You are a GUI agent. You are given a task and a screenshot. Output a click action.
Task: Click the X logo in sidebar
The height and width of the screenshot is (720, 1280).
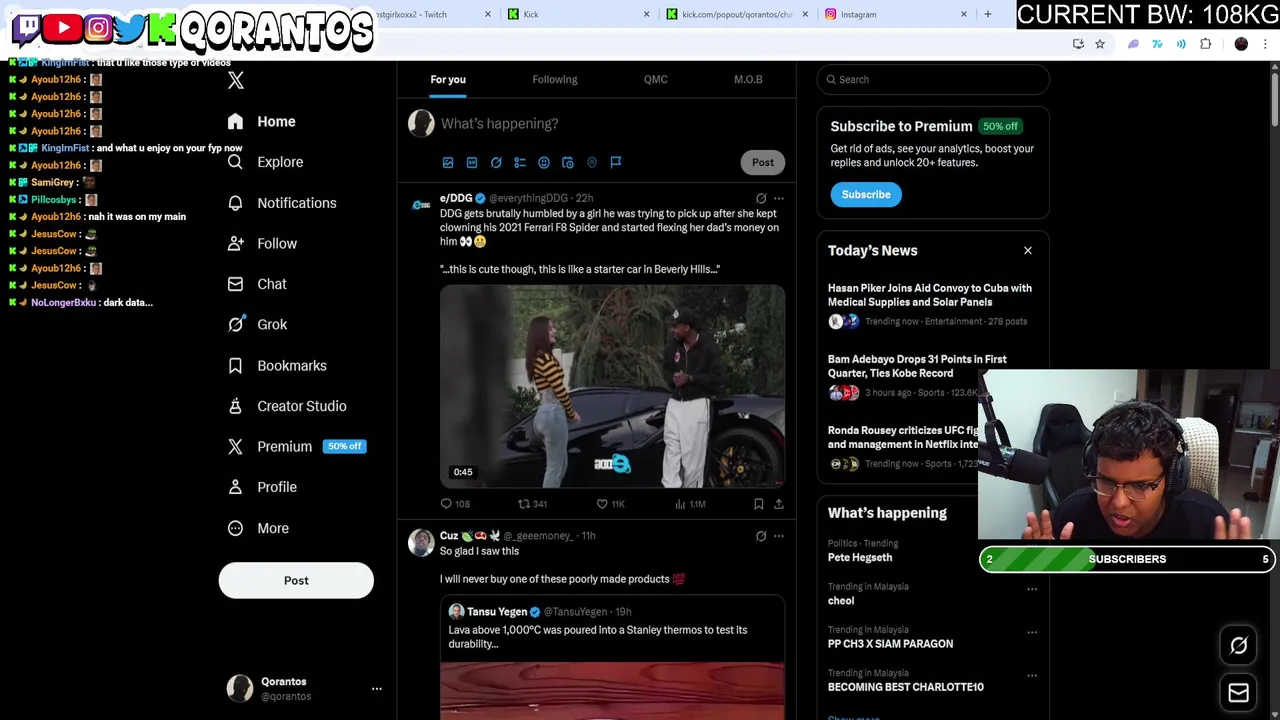coord(236,81)
